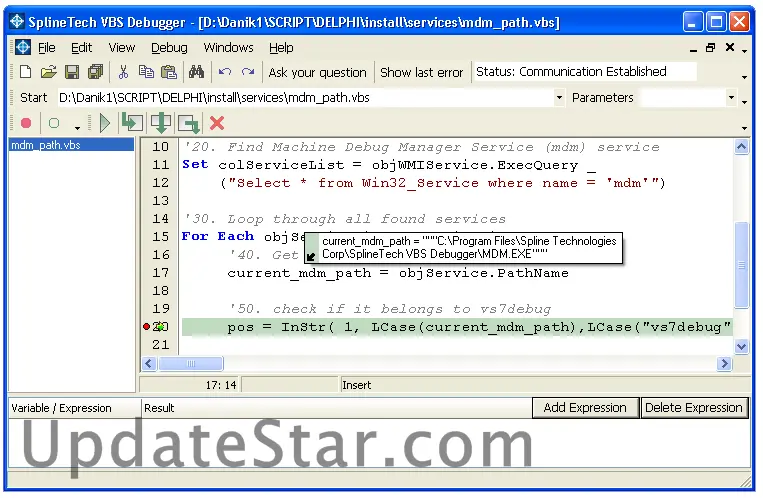This screenshot has height=498, width=763.
Task: Open debug toolbar options chevron
Action: [745, 128]
